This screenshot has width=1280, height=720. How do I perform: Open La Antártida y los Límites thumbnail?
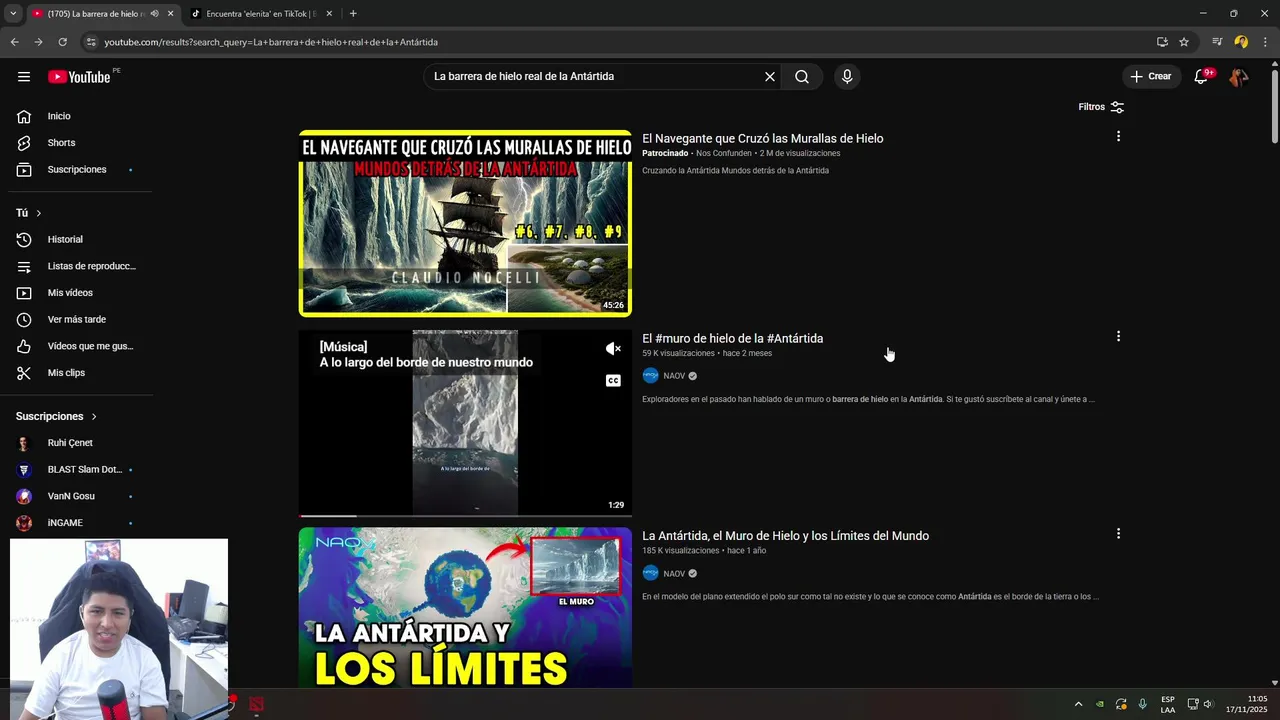tap(465, 608)
